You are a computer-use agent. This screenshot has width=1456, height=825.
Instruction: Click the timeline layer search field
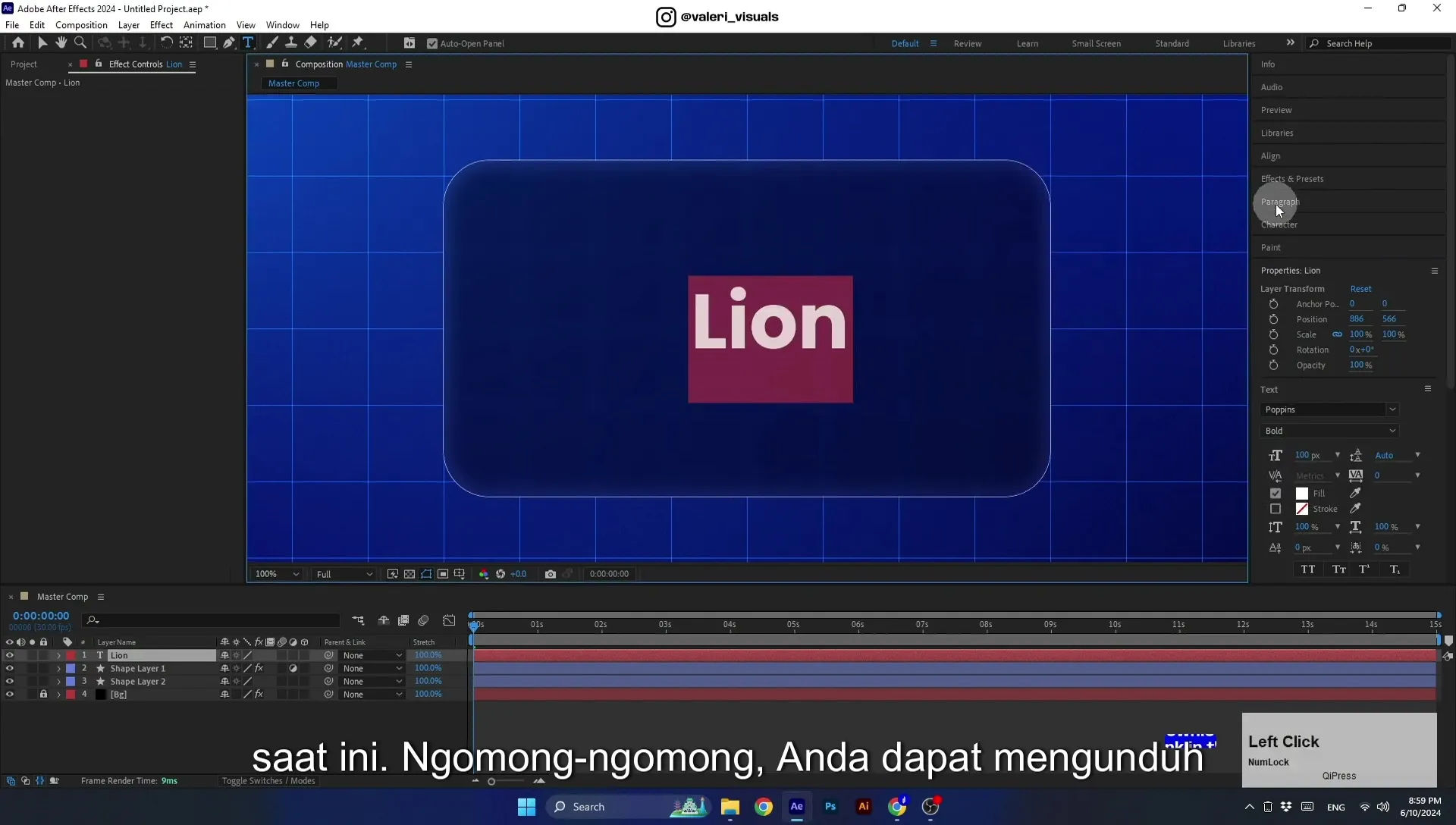pos(212,620)
